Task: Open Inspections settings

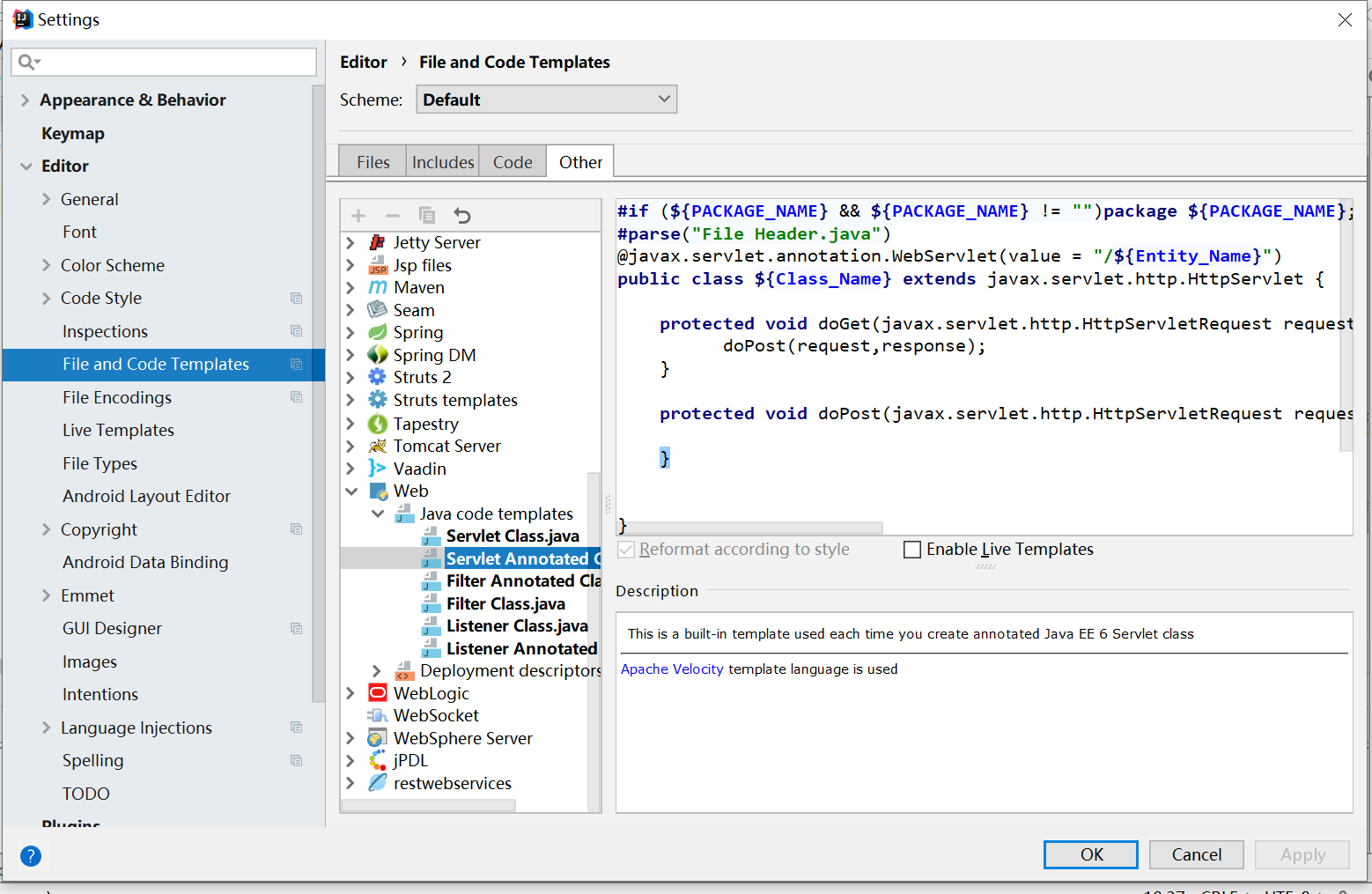Action: (105, 331)
